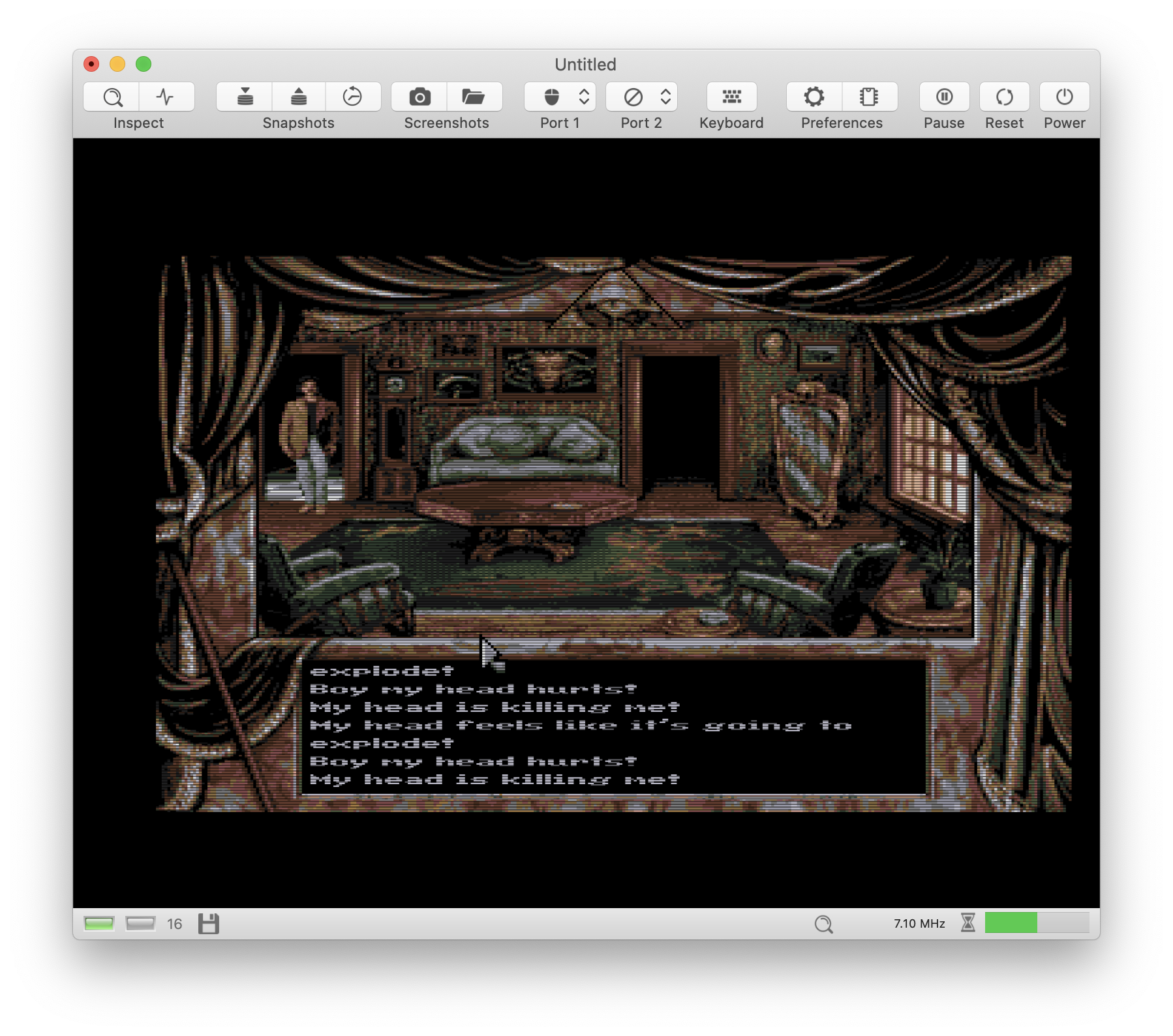The image size is (1173, 1036).
Task: Click the 7.10 MHz clock speed readout
Action: coord(919,924)
